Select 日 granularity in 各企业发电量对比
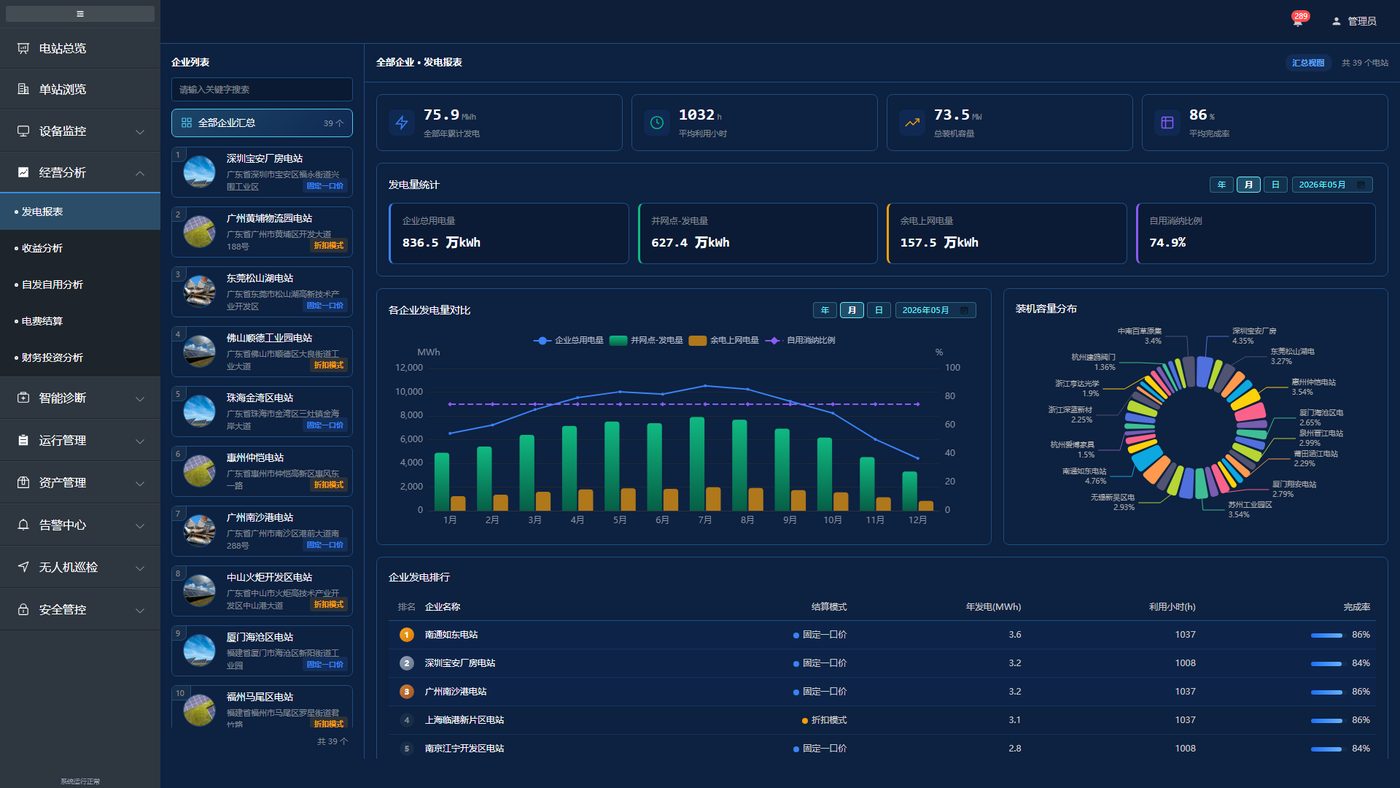This screenshot has height=788, width=1400. (878, 310)
